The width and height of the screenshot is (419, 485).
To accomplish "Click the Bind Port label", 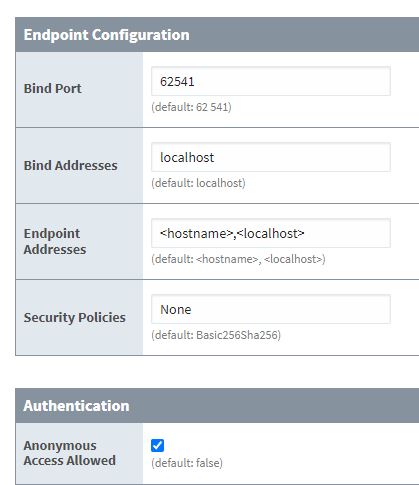I will click(x=52, y=89).
